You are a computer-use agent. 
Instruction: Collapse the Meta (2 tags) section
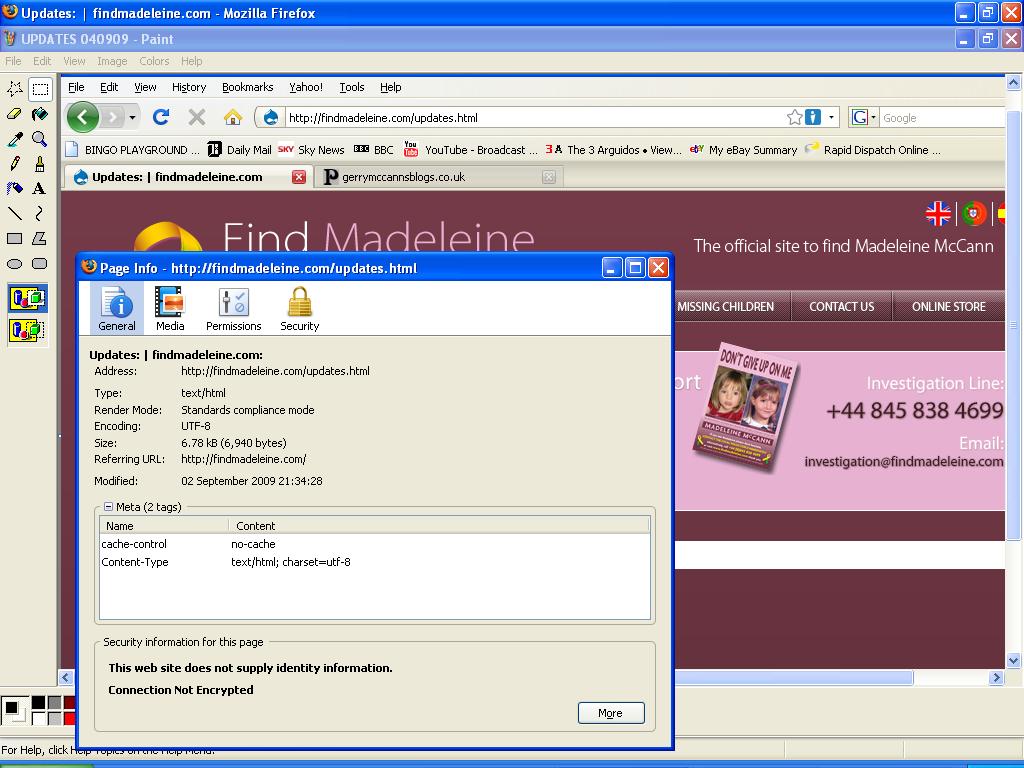click(108, 507)
